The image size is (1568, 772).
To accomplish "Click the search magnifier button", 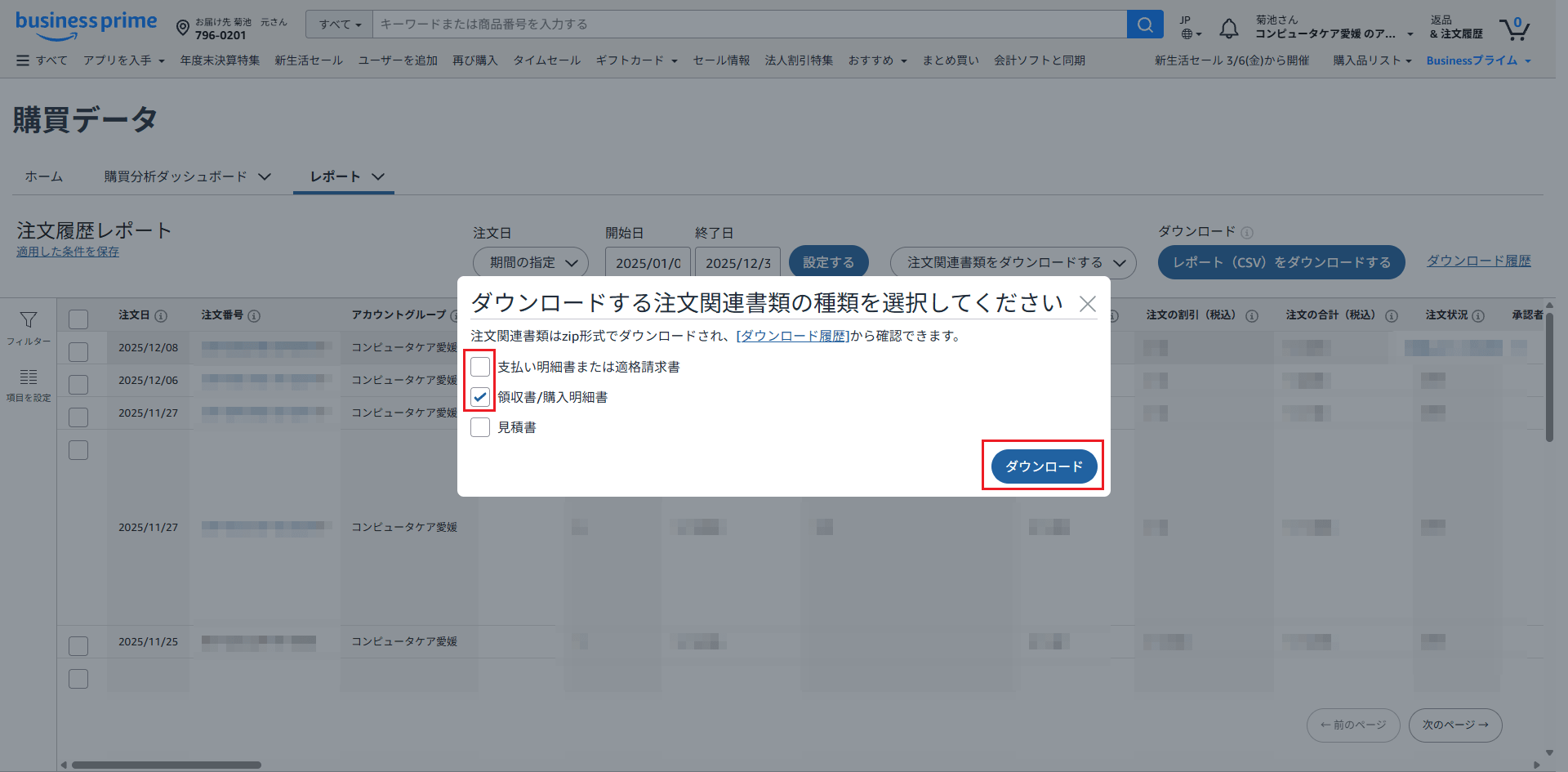I will click(x=1145, y=25).
